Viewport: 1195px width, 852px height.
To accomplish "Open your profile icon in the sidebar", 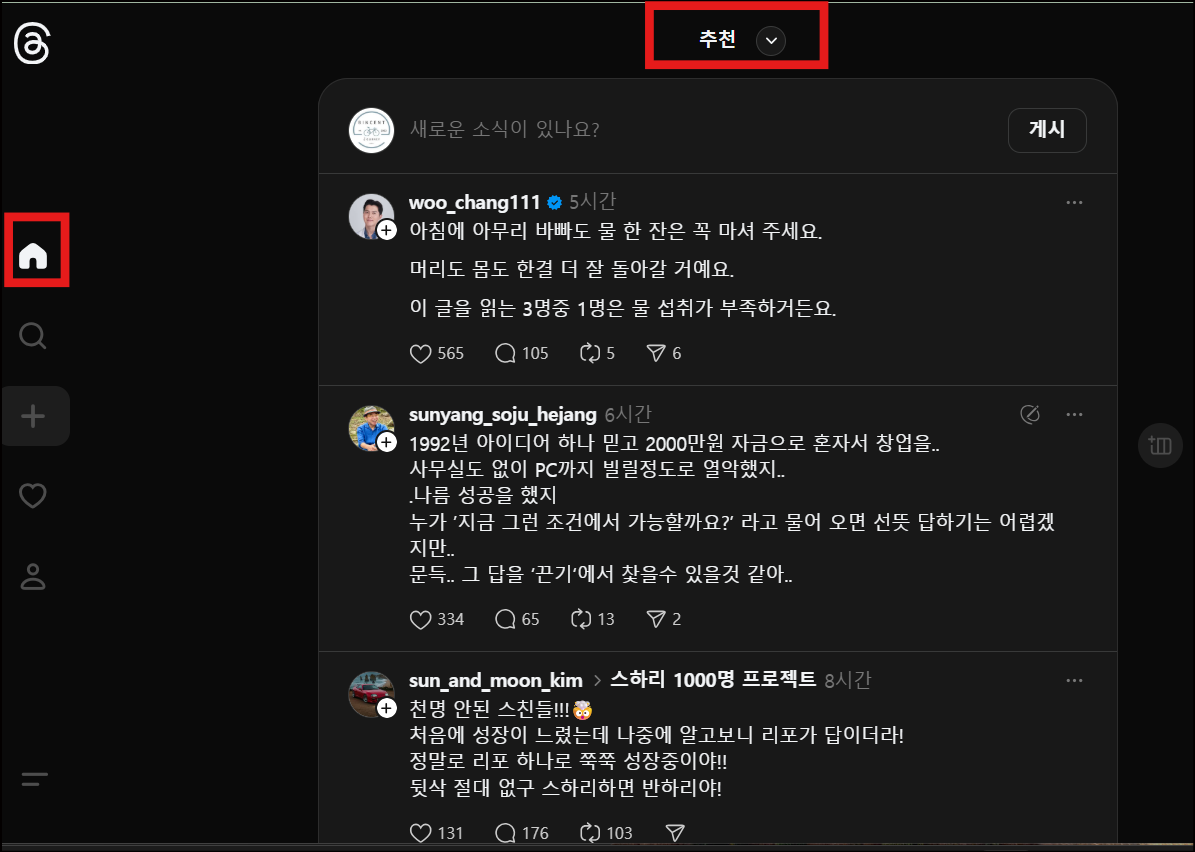I will (x=33, y=576).
